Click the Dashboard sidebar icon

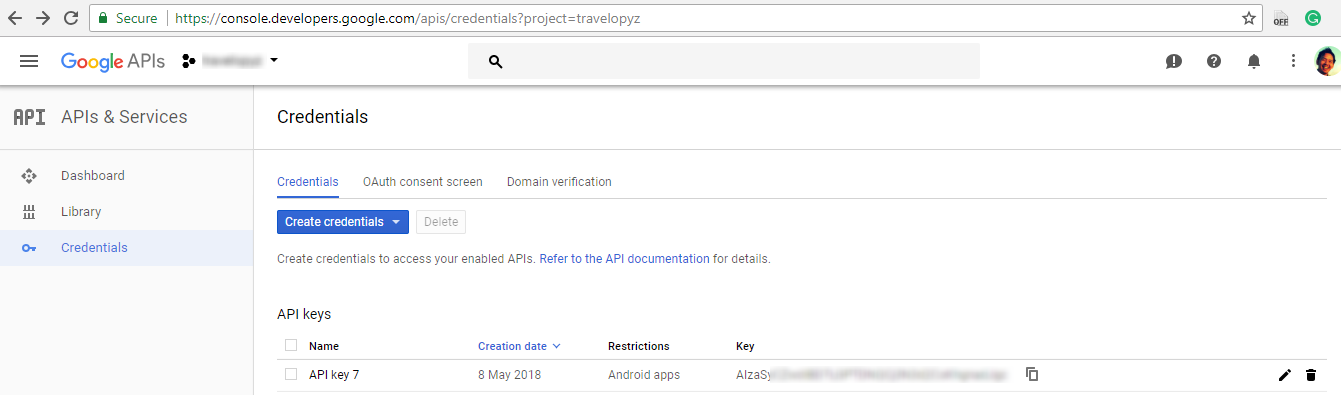[x=29, y=176]
